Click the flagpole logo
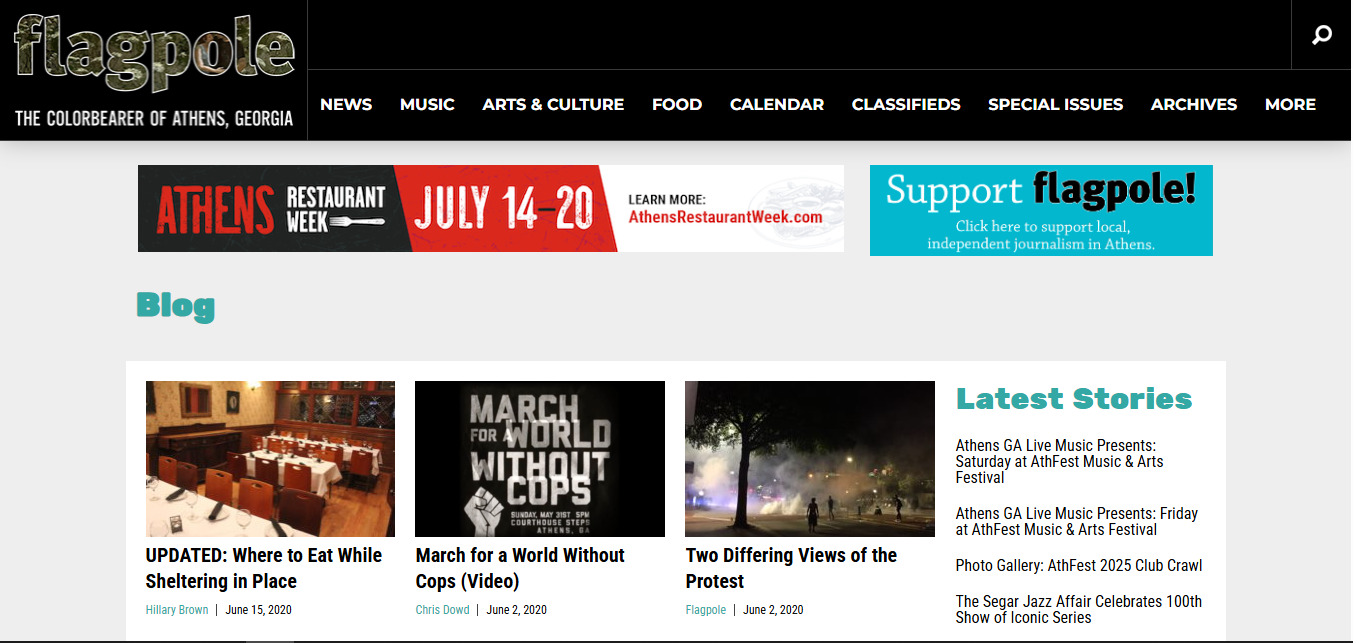Image resolution: width=1353 pixels, height=643 pixels. tap(154, 70)
